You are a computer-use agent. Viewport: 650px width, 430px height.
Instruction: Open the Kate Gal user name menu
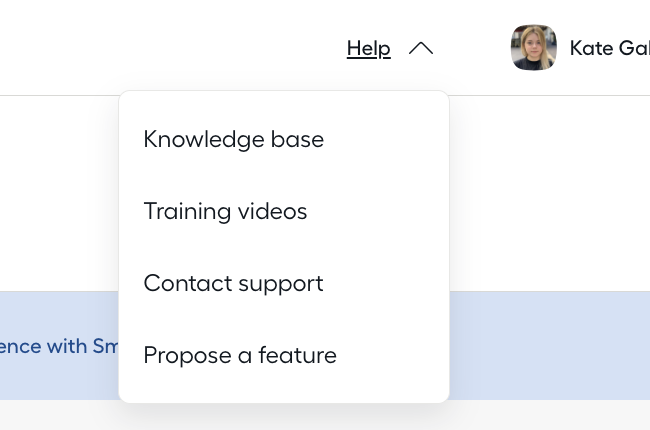(609, 48)
